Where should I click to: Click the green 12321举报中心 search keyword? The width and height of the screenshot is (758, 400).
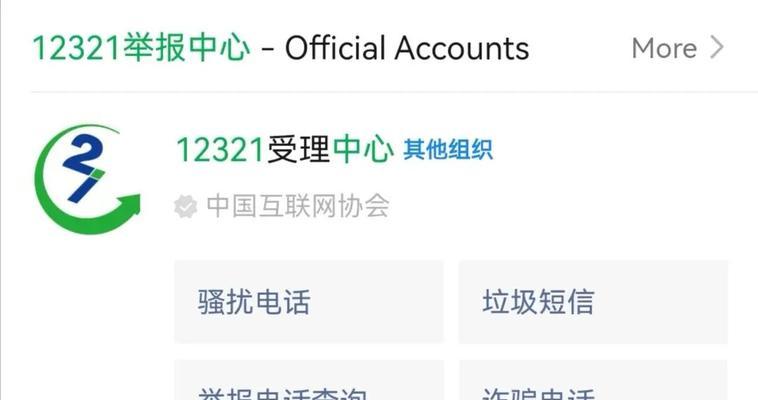(141, 48)
